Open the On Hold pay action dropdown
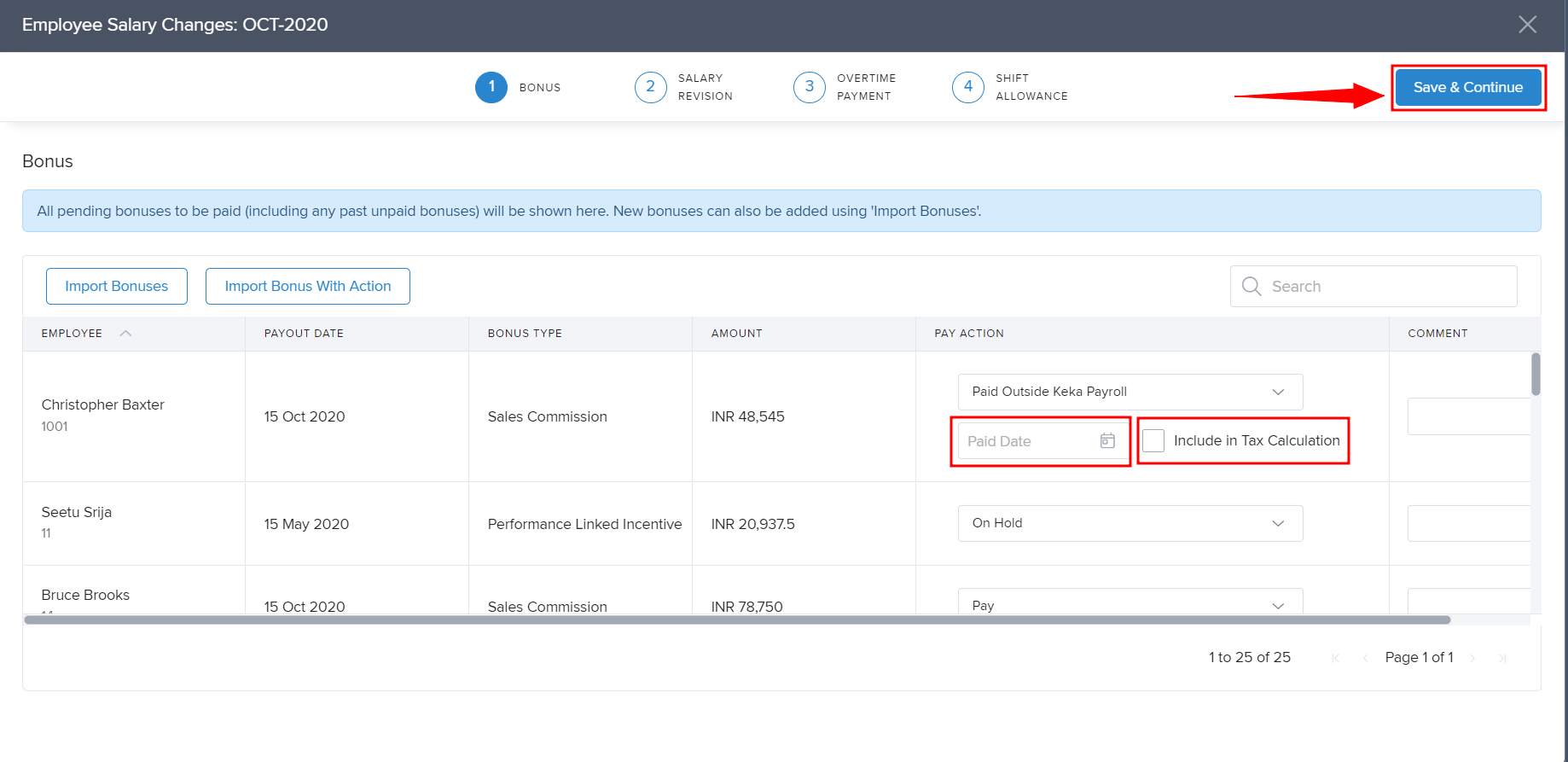Image resolution: width=1568 pixels, height=762 pixels. coord(1130,523)
